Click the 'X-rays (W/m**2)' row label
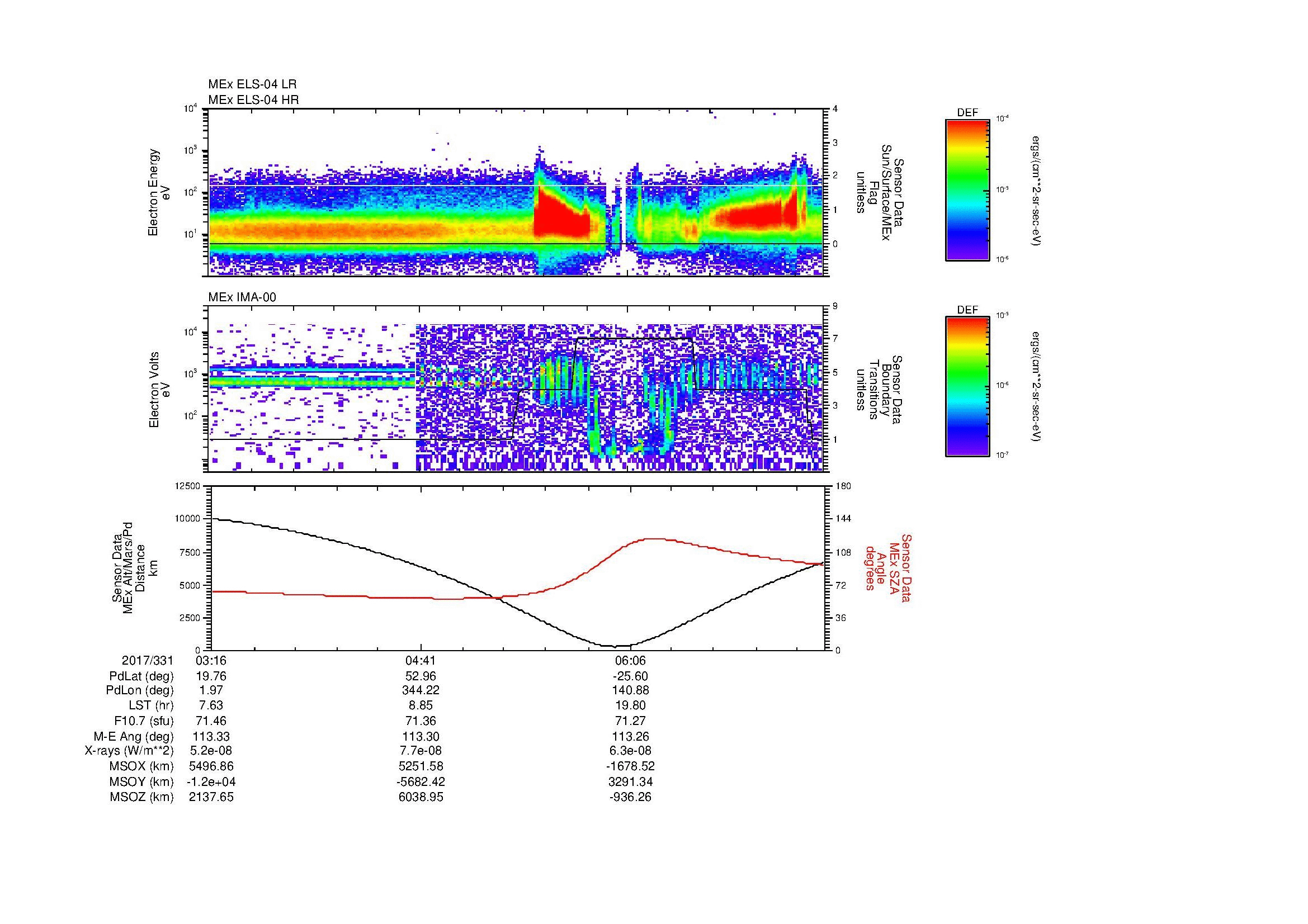The width and height of the screenshot is (1308, 924). click(129, 751)
